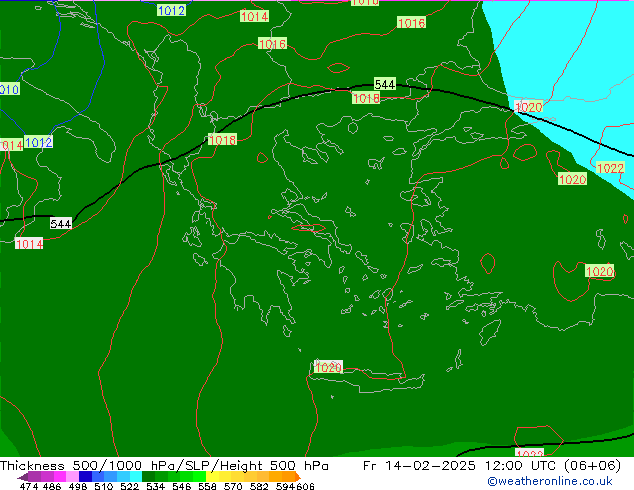Screen dimensions: 634x490
Task: Click the 474 value under the legend
Action: pyautogui.click(x=29, y=486)
